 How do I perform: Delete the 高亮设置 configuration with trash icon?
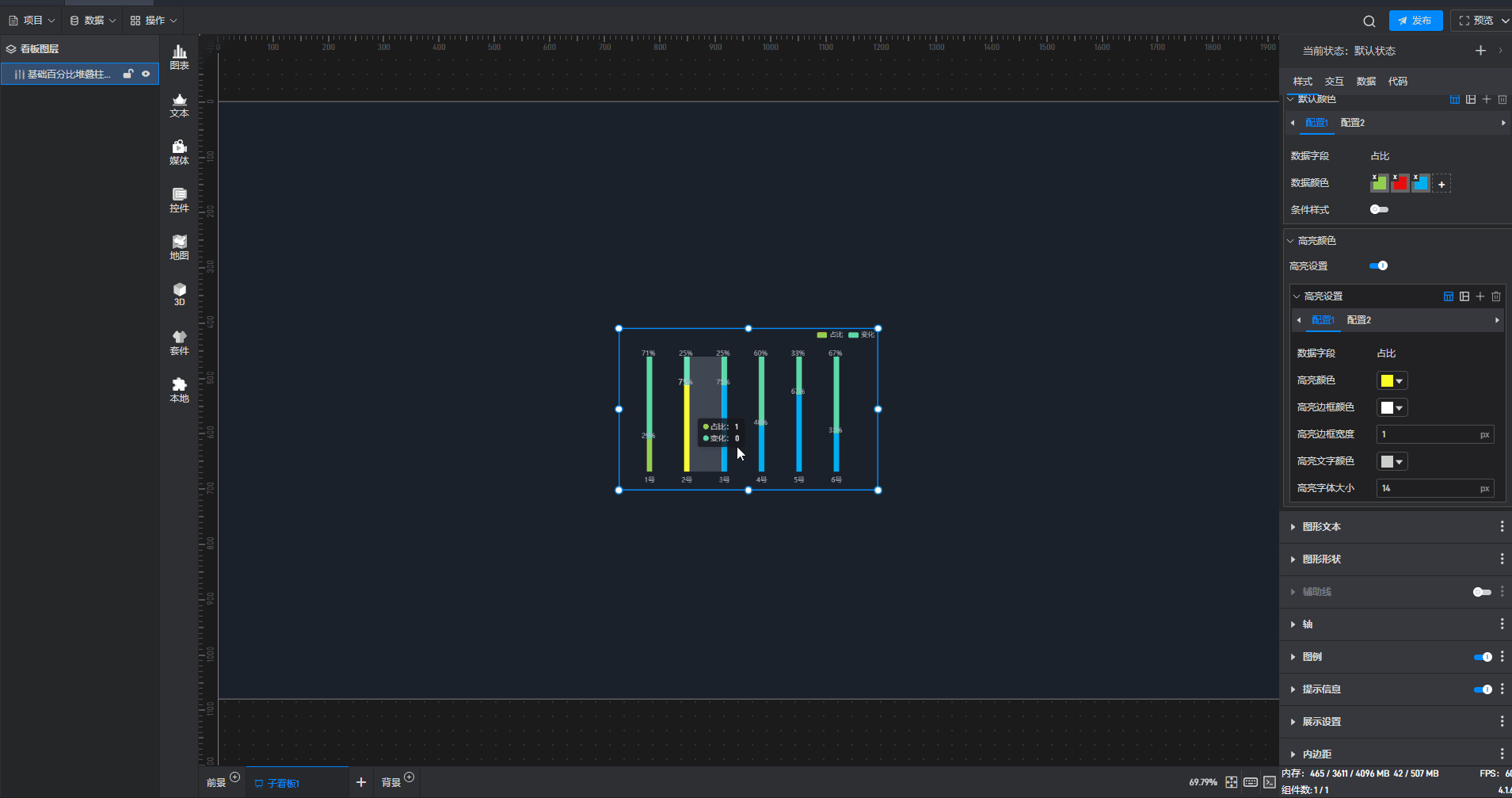pos(1496,296)
